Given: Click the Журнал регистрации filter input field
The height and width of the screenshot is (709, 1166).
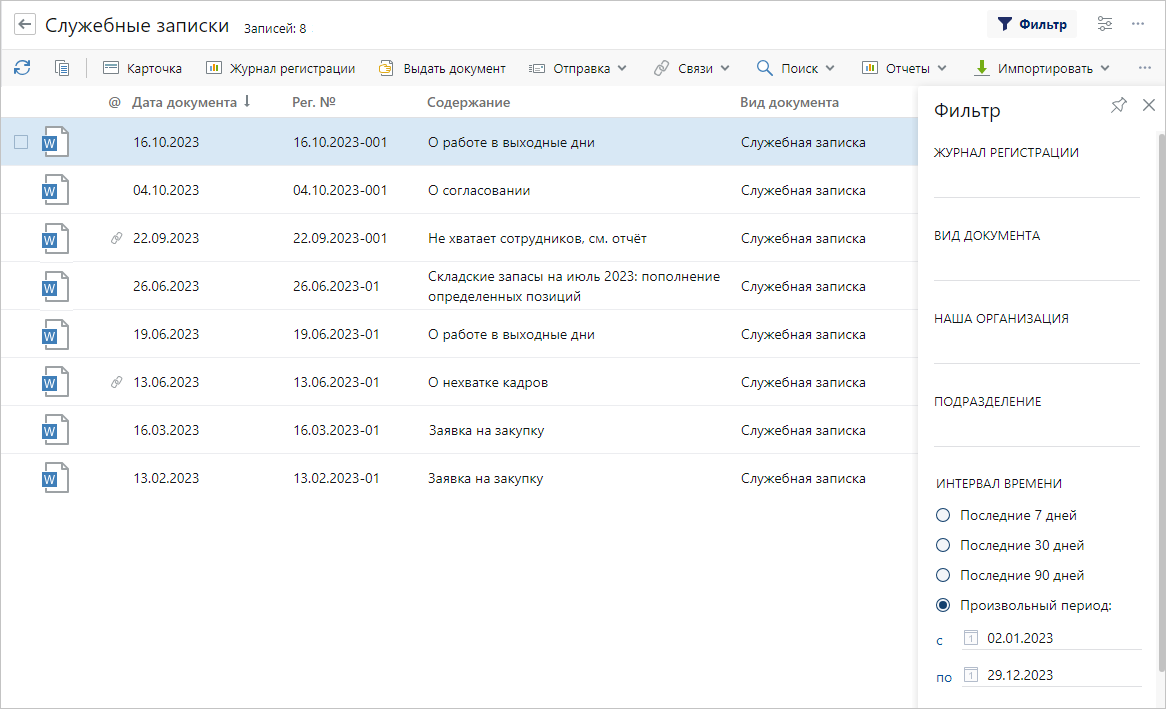Looking at the screenshot, I should 1036,183.
